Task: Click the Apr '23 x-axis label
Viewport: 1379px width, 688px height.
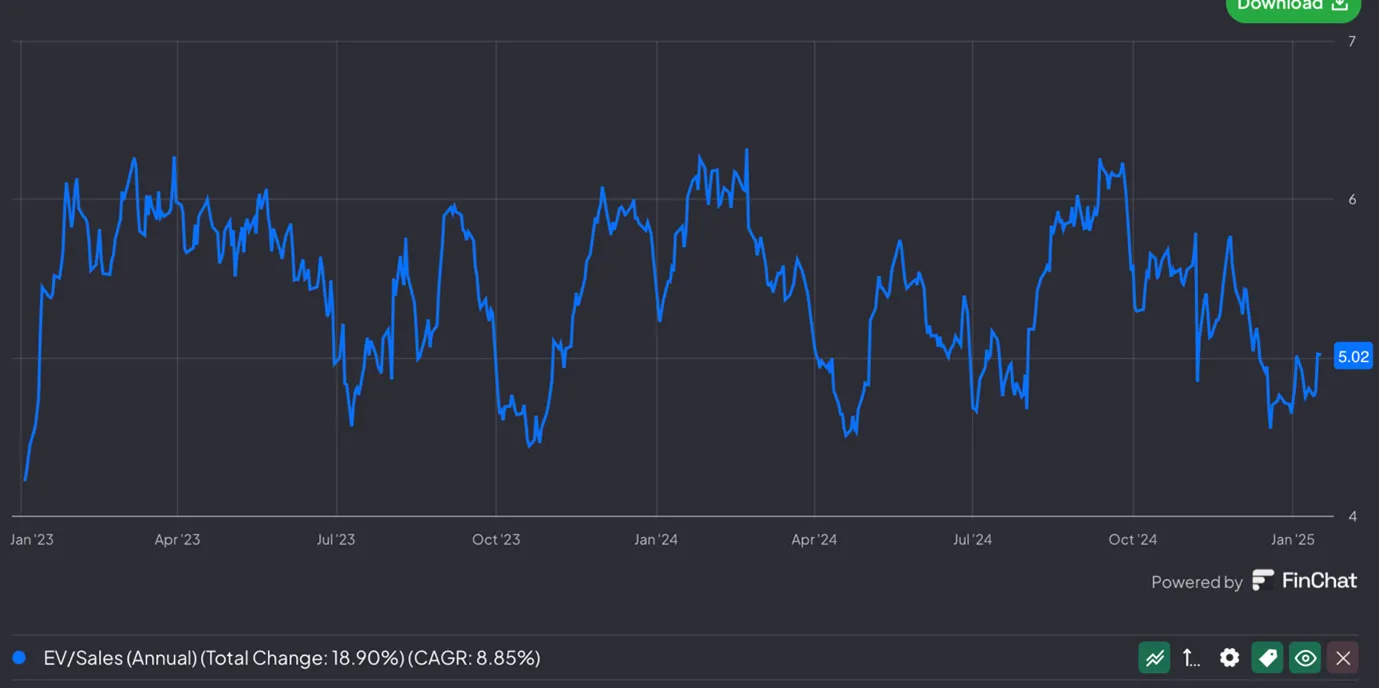Action: [177, 540]
